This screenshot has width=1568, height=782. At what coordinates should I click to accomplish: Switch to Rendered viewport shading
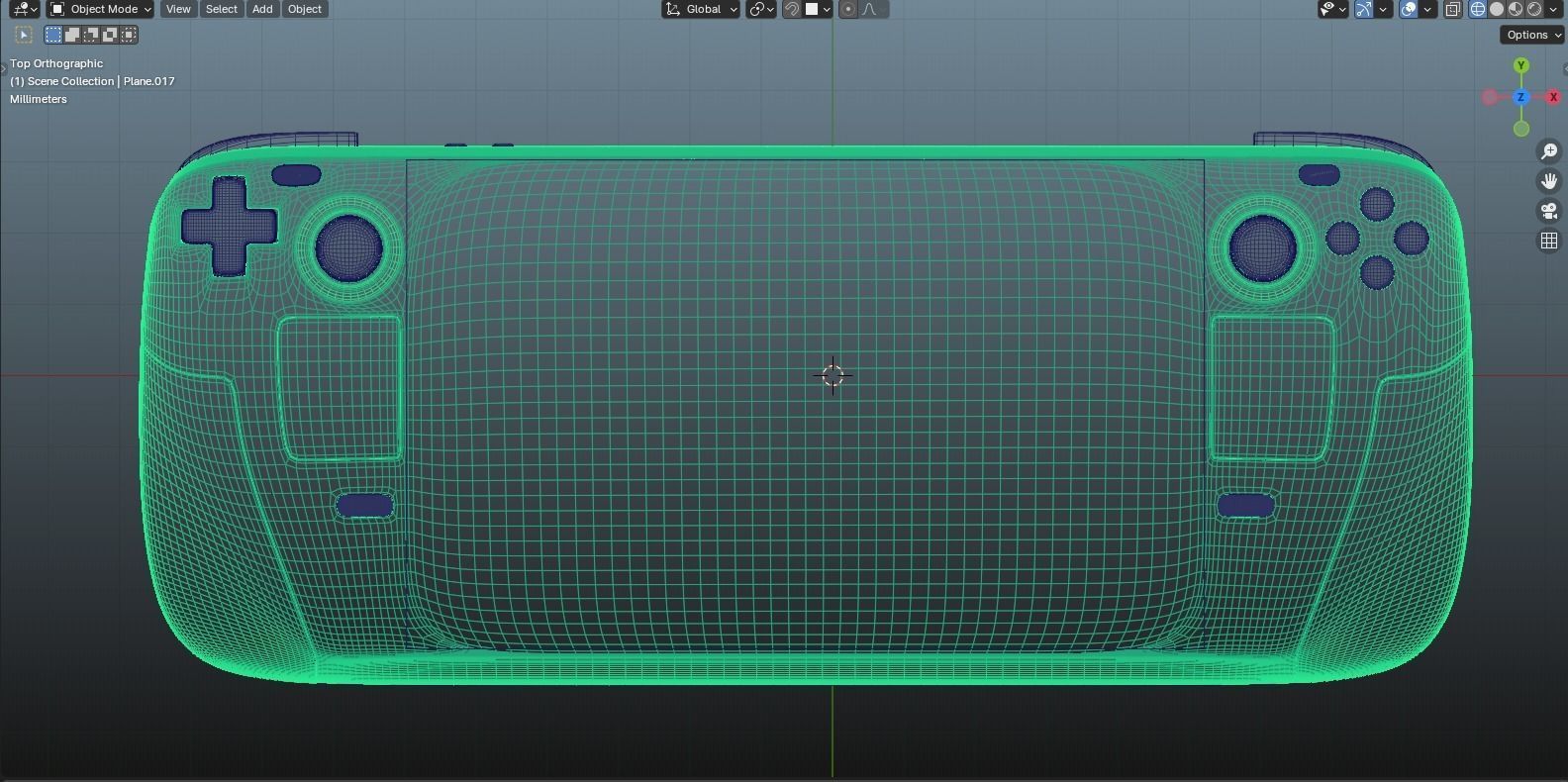(1534, 9)
